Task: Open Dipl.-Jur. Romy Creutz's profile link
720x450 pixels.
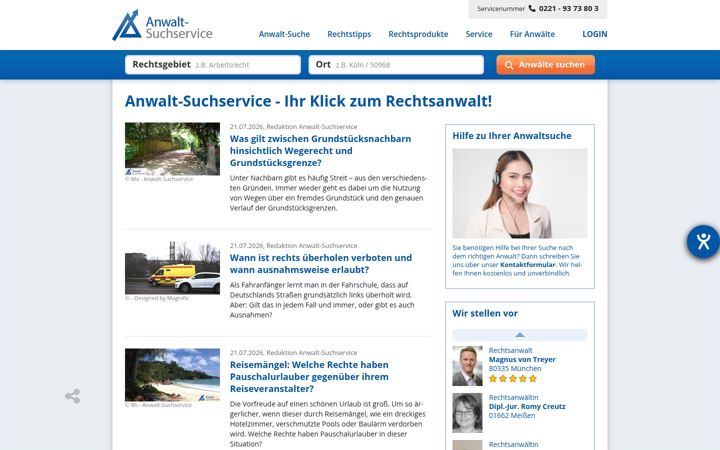Action: pos(527,406)
